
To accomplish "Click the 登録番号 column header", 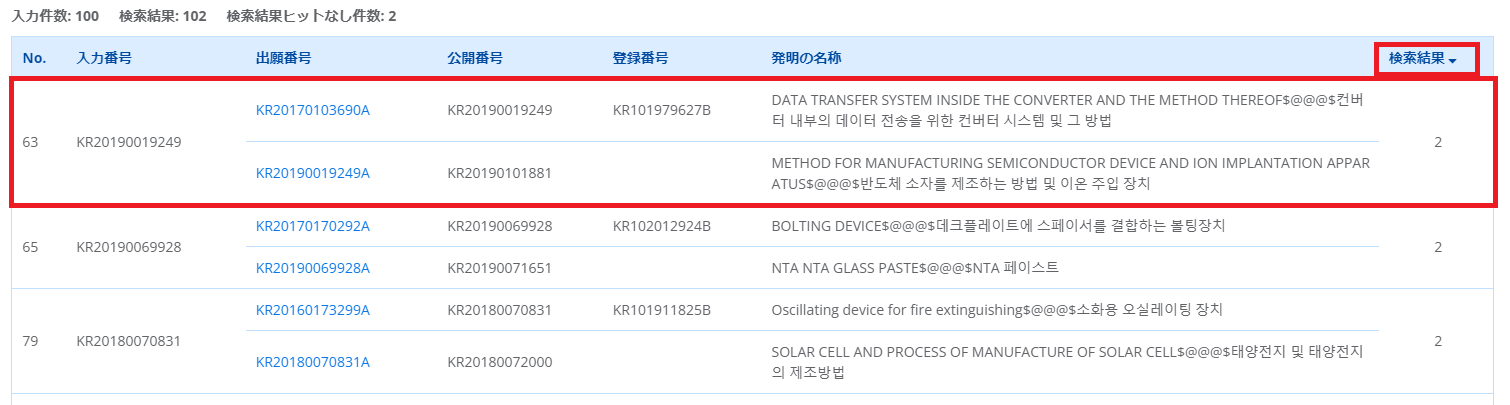I will 640,58.
